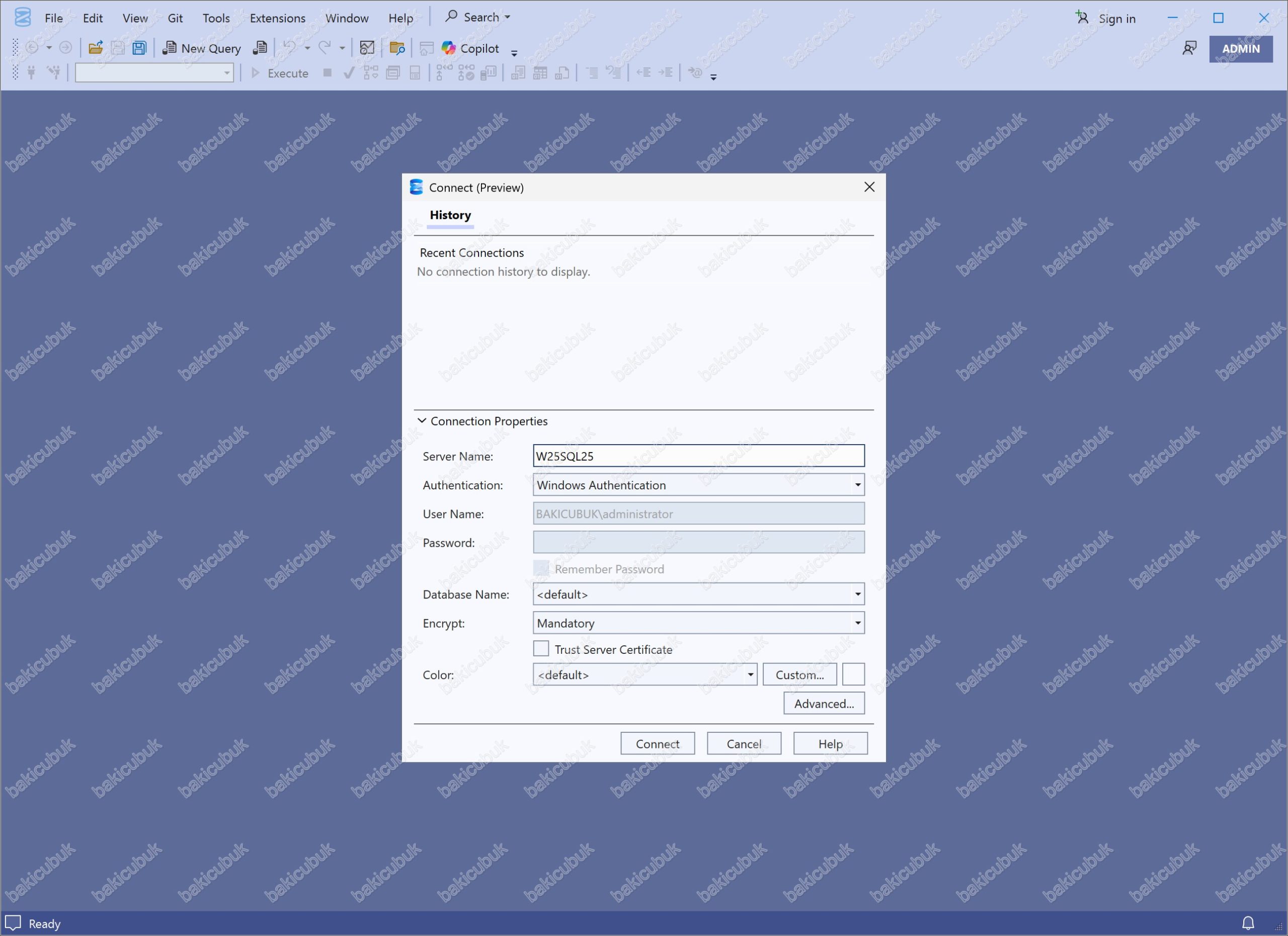Screen dimensions: 1288x936
Task: Click the Ready status bar text
Action: 44,923
